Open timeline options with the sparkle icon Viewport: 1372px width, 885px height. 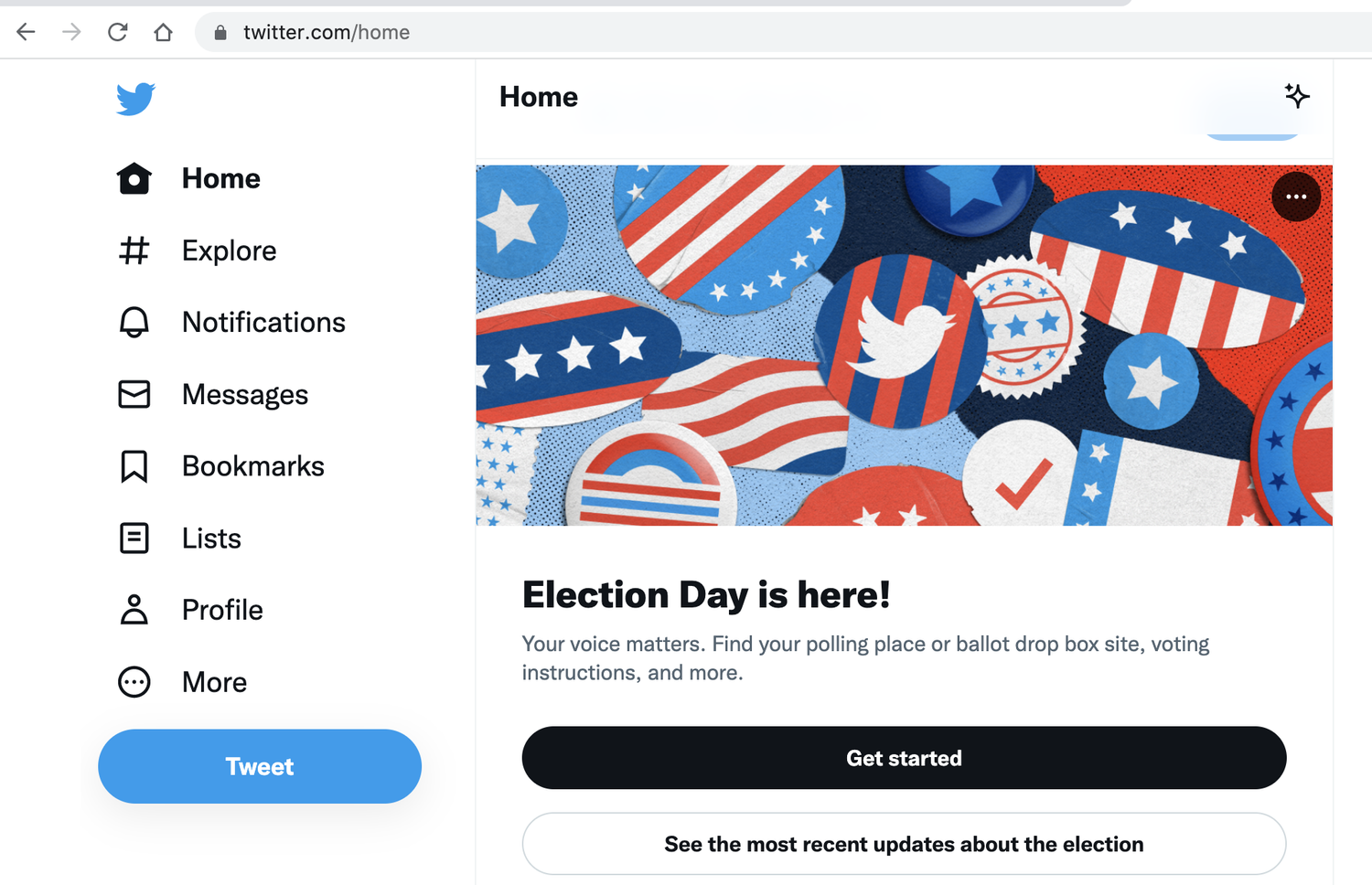pyautogui.click(x=1297, y=95)
